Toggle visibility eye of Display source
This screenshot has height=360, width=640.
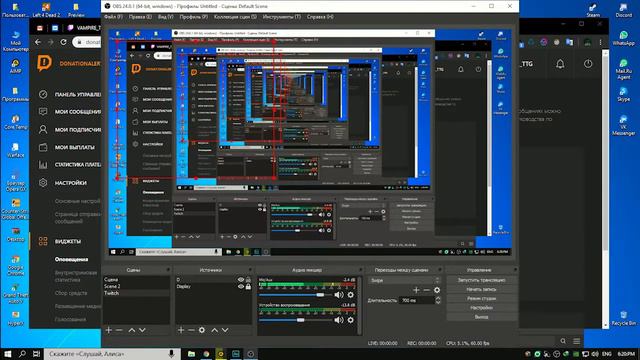[241, 287]
